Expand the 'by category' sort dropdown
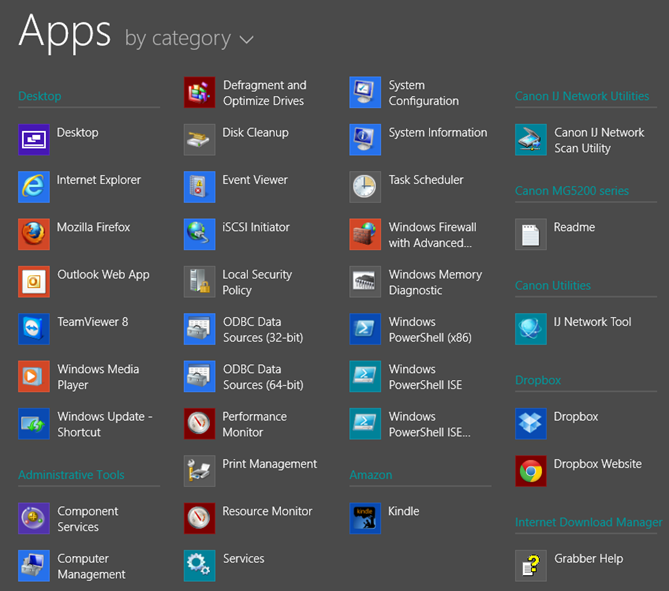Image resolution: width=669 pixels, height=591 pixels. [x=178, y=39]
